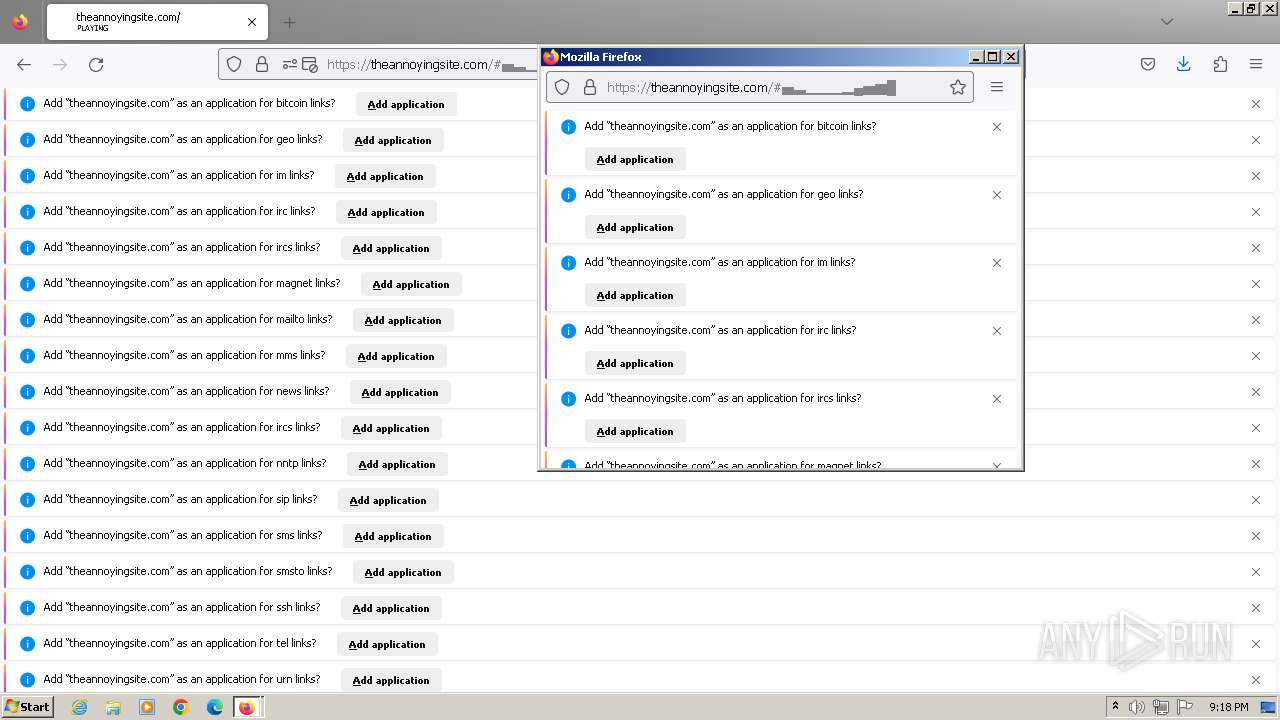Switch to Firefox taskbar button

(247, 707)
